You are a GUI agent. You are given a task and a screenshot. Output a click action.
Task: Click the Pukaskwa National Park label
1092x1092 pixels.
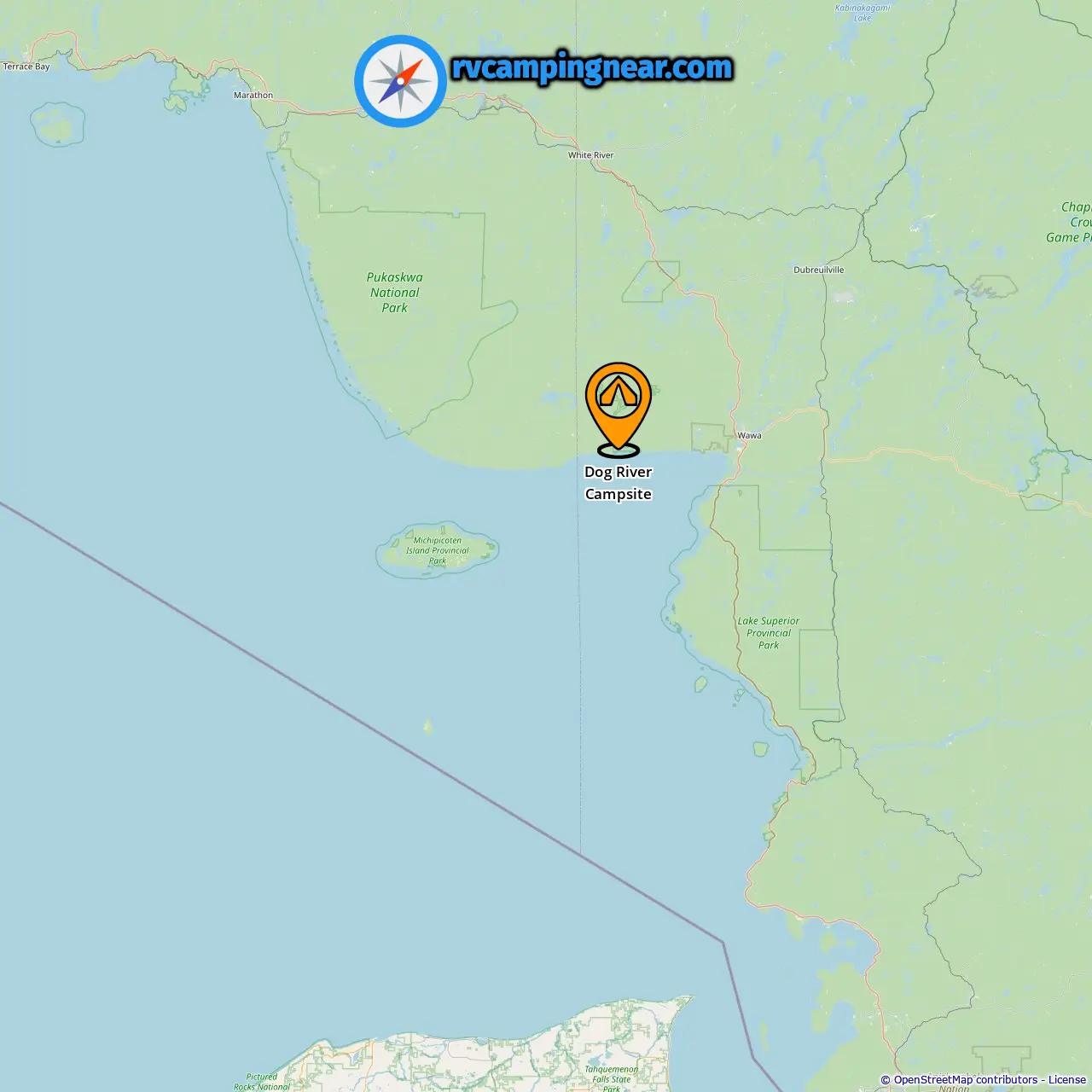394,293
